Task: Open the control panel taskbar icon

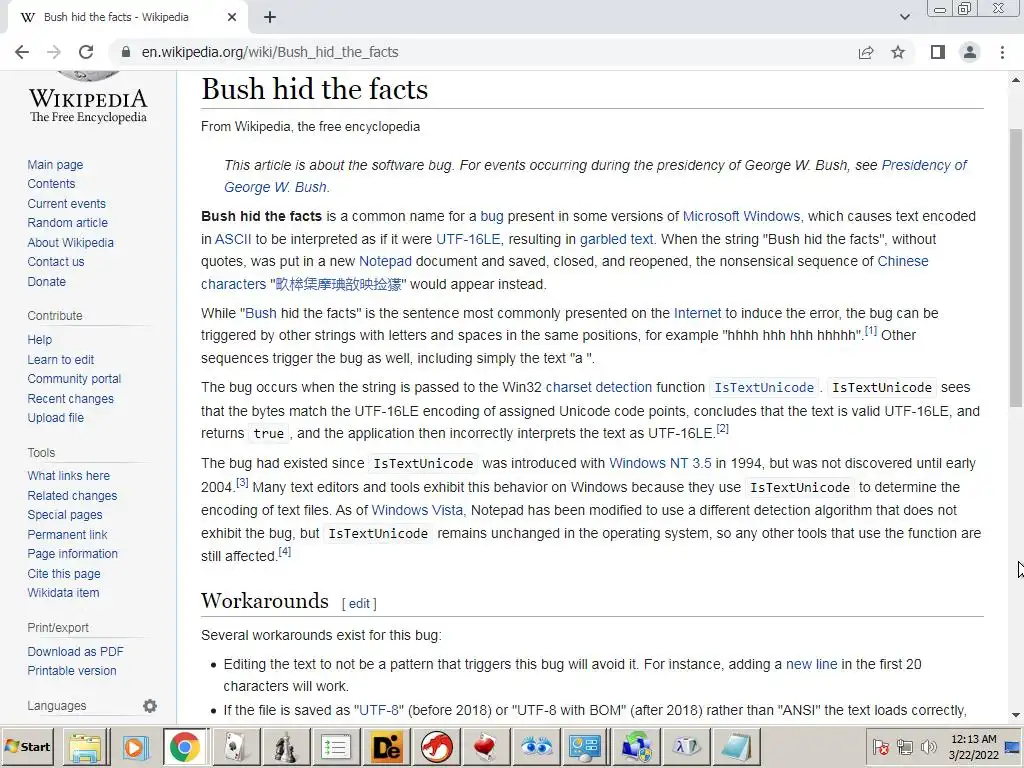Action: 586,747
